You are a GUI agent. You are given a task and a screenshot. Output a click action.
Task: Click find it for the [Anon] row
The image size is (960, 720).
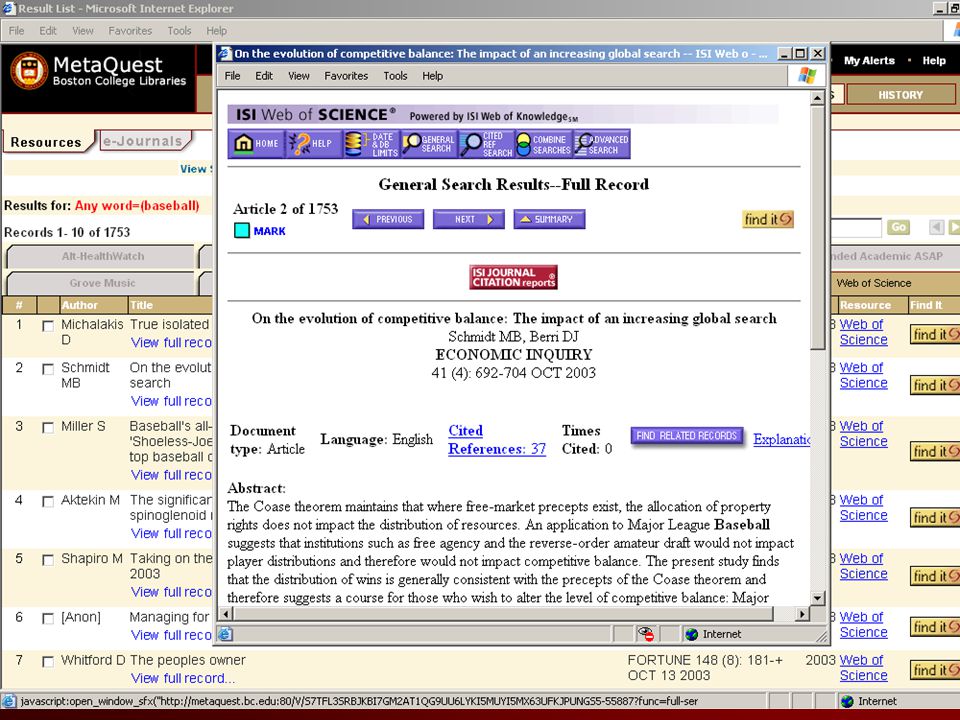tap(935, 627)
